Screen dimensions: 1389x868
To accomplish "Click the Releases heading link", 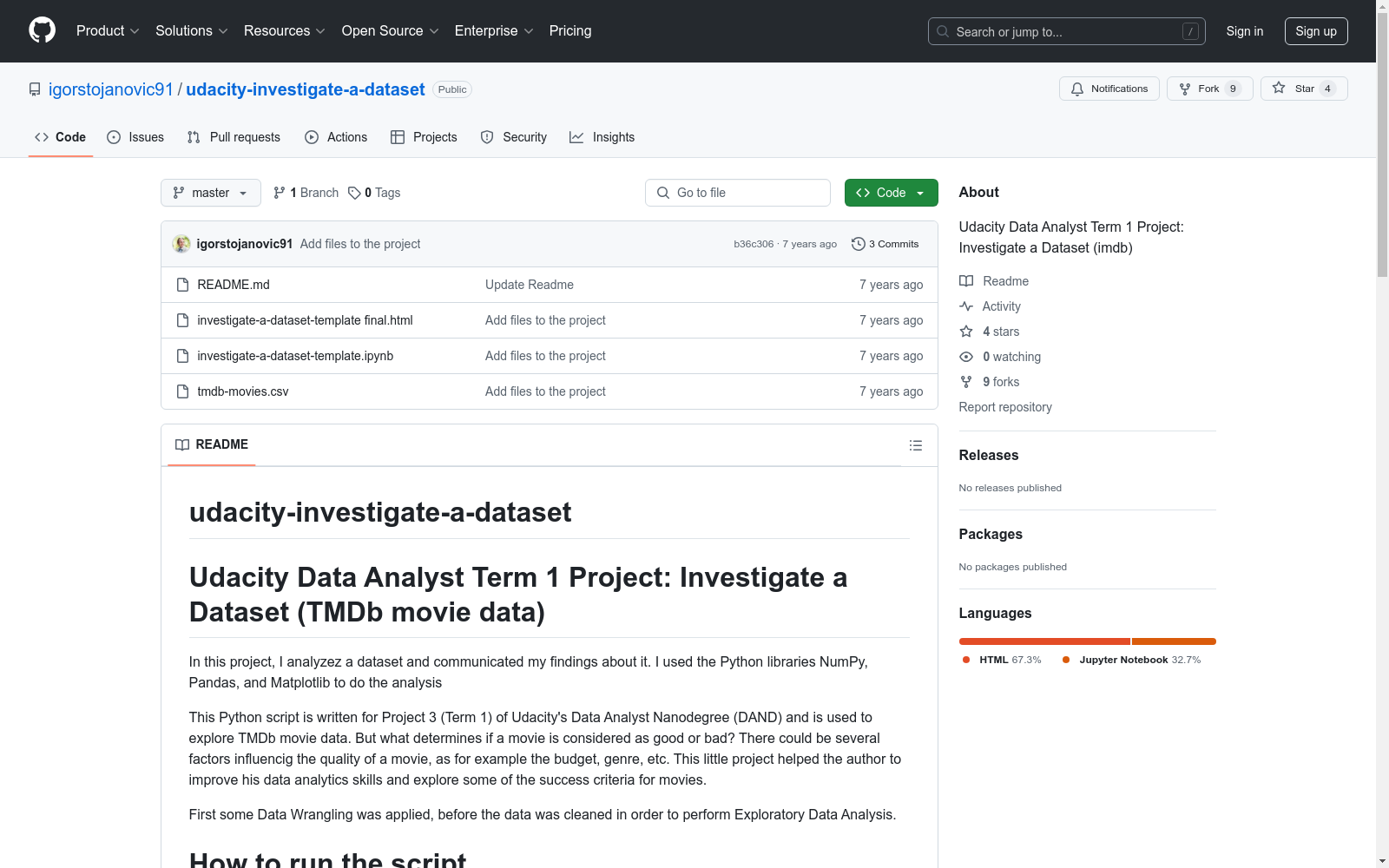I will coord(989,455).
